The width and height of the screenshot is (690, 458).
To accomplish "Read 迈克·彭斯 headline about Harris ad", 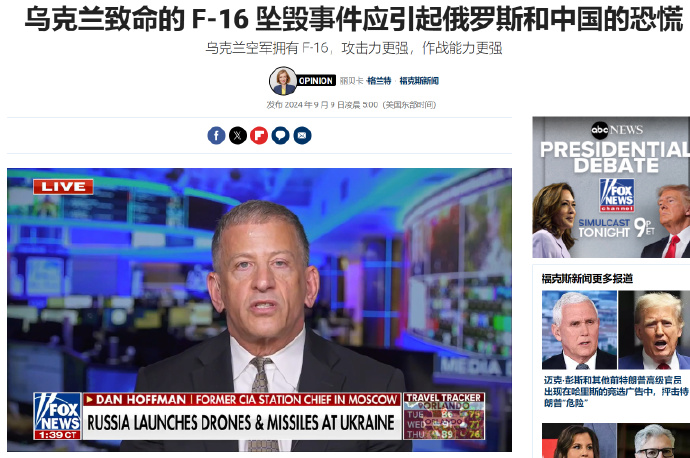I will (x=616, y=391).
